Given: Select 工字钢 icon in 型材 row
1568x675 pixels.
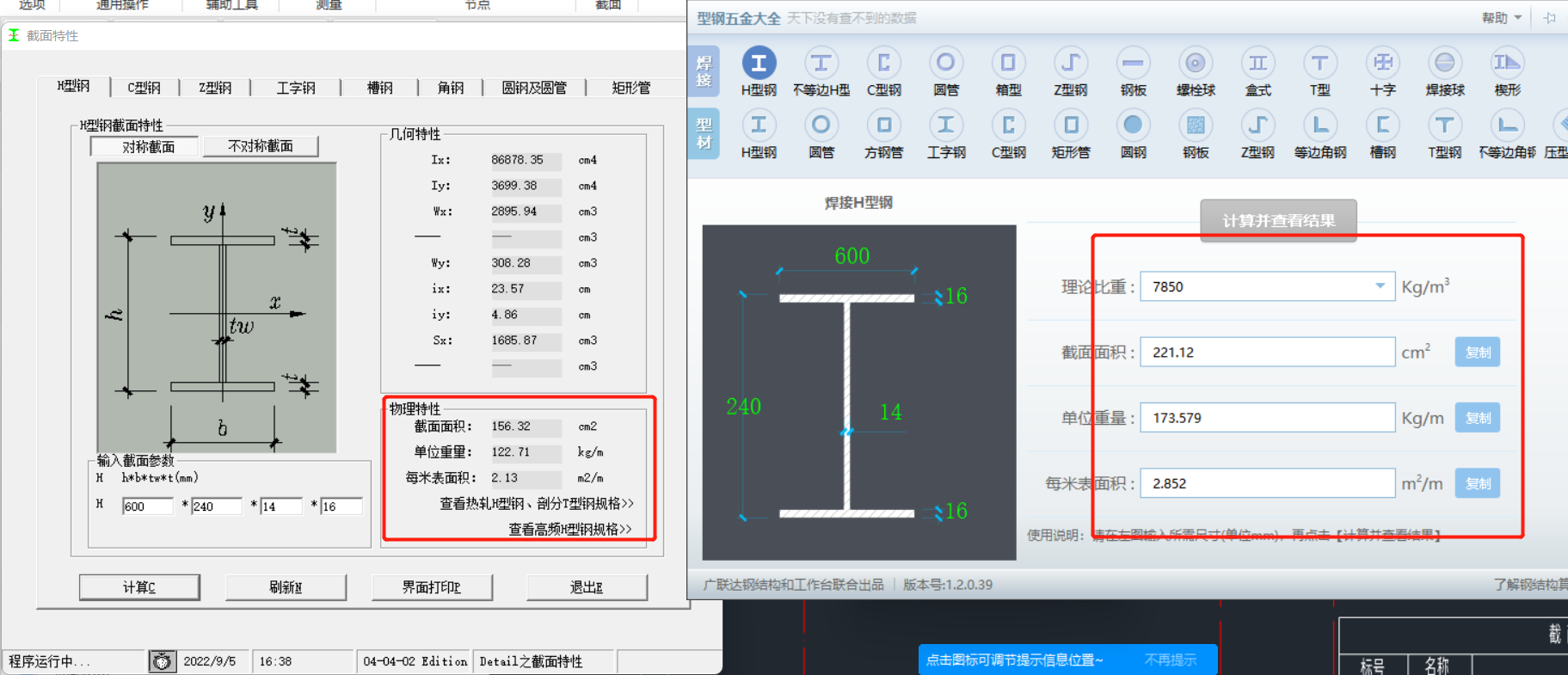Looking at the screenshot, I should pyautogui.click(x=945, y=126).
